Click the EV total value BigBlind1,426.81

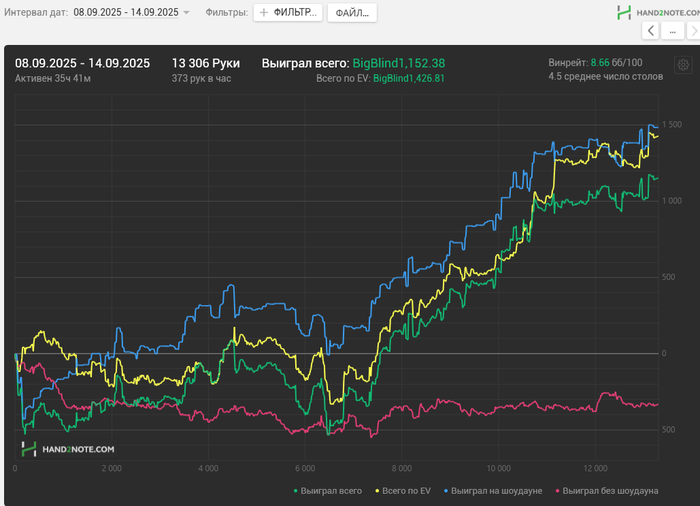408,79
